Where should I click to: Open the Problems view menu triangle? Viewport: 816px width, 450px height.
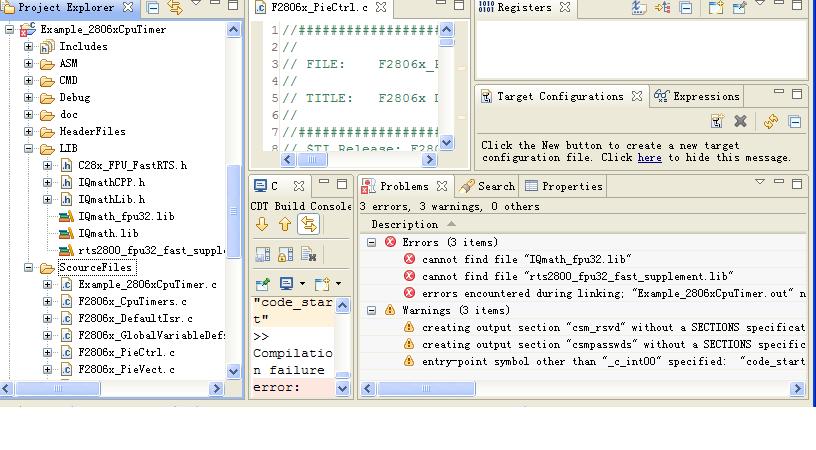[x=760, y=182]
